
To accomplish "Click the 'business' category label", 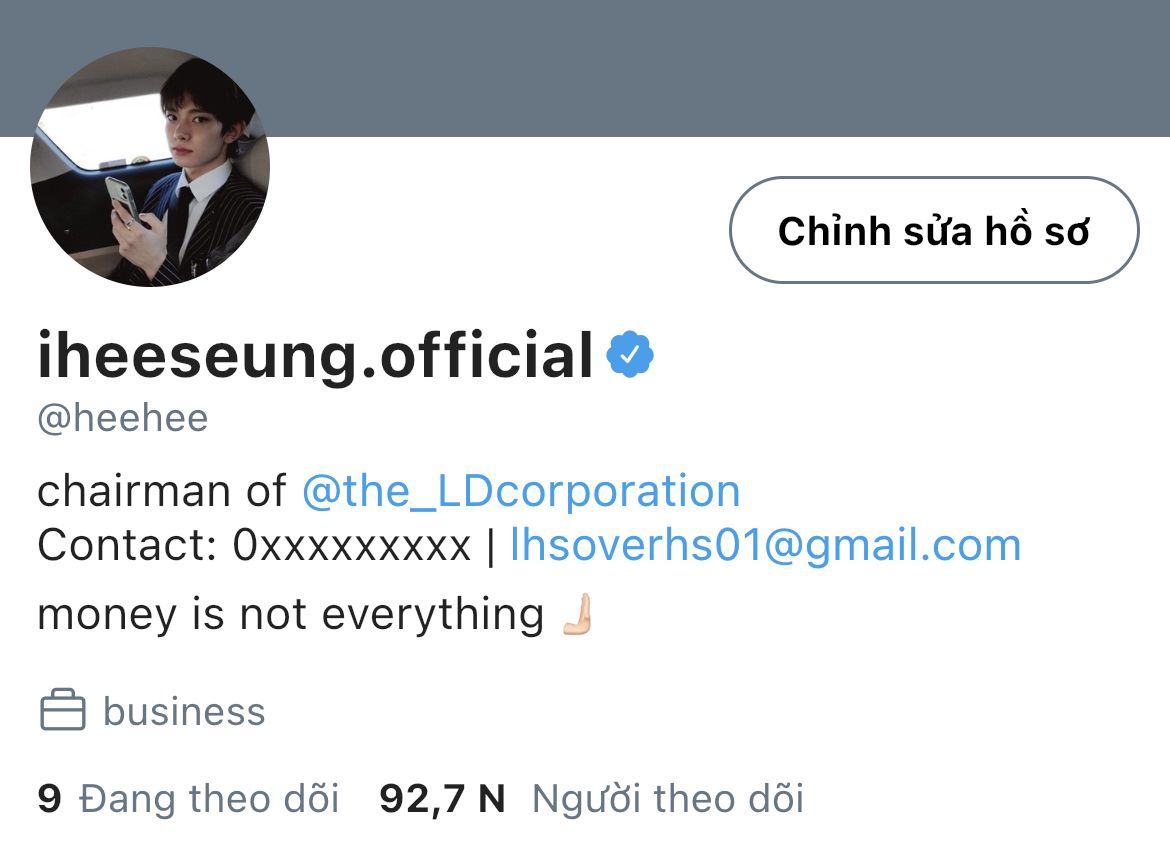I will tap(184, 711).
